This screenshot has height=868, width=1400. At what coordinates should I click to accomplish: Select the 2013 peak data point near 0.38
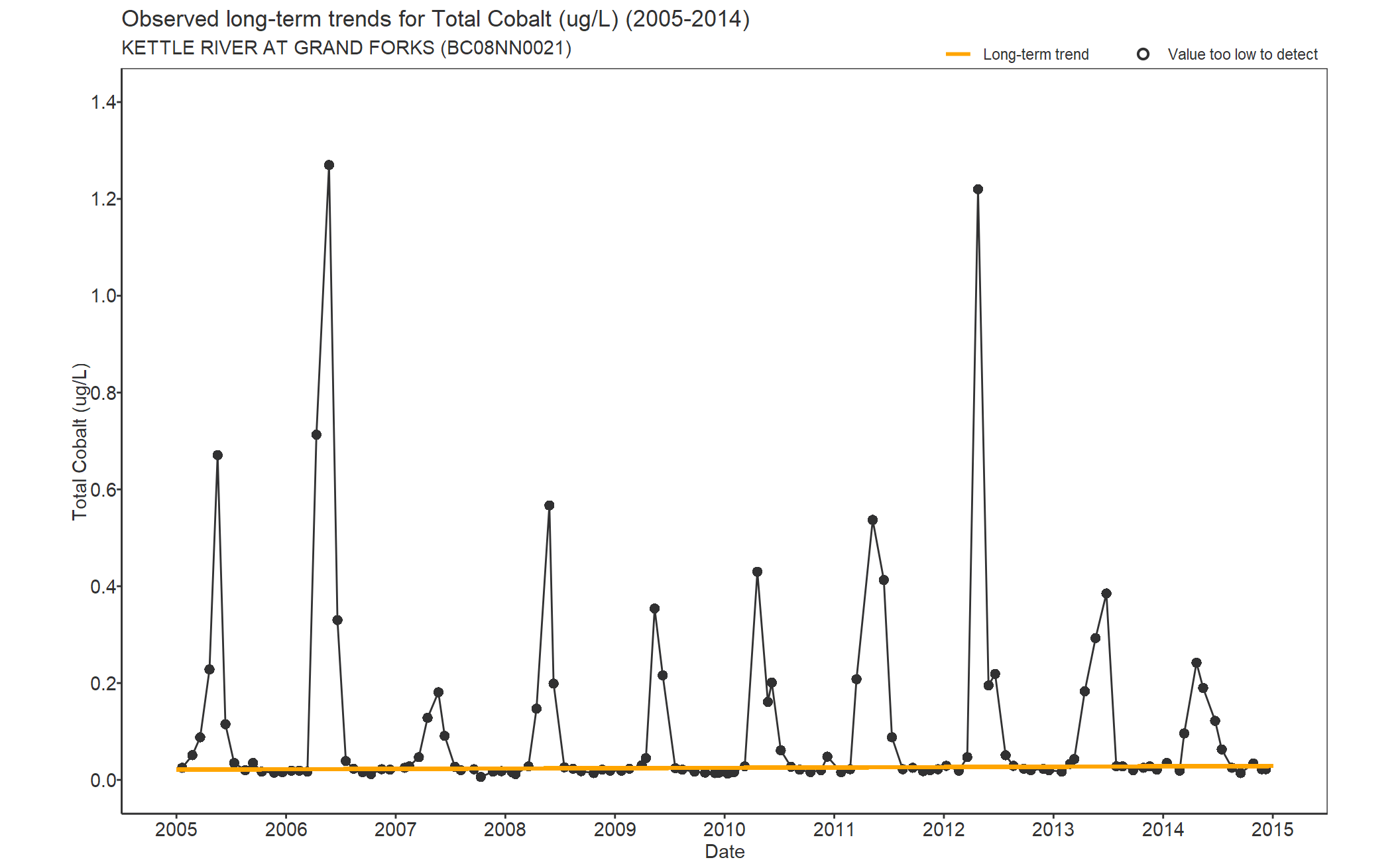1106,593
